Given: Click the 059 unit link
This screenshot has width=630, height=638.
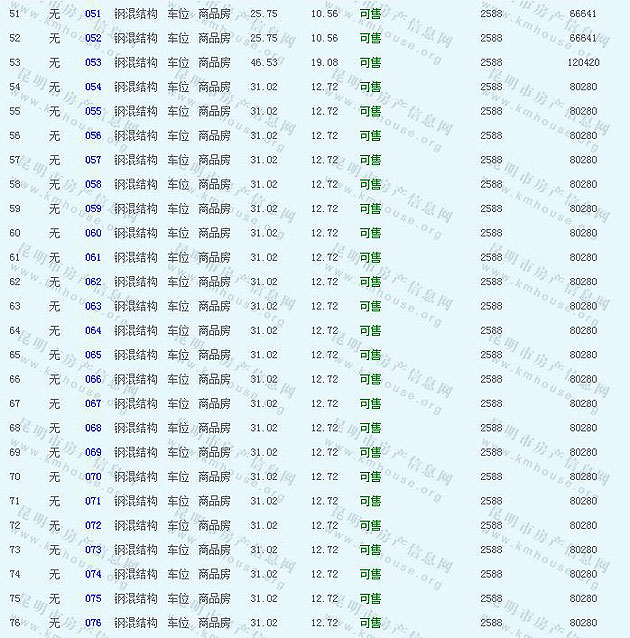Looking at the screenshot, I should [93, 209].
